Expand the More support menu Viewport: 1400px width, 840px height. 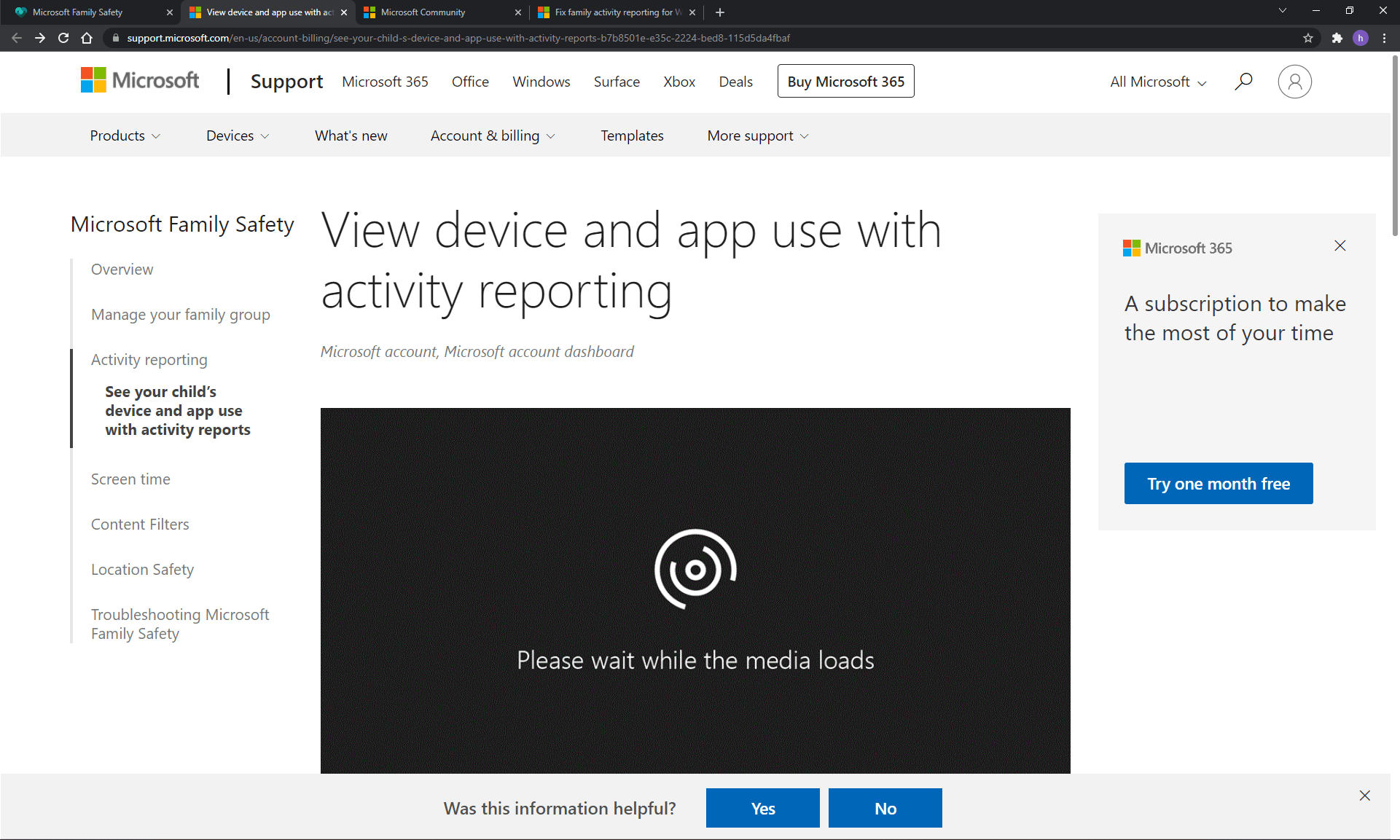[x=757, y=136]
